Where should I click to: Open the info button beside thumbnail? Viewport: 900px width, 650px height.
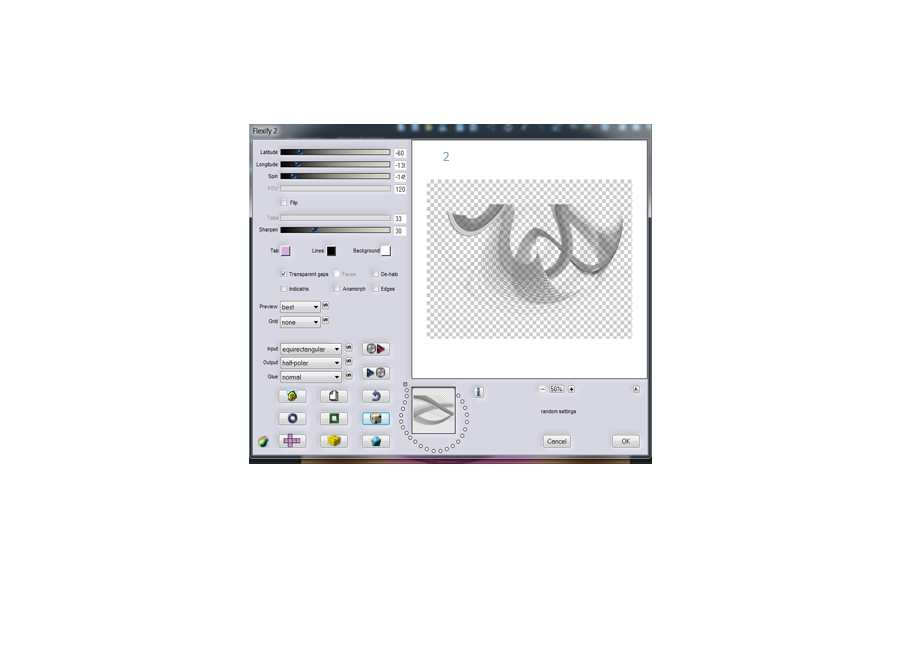point(479,392)
